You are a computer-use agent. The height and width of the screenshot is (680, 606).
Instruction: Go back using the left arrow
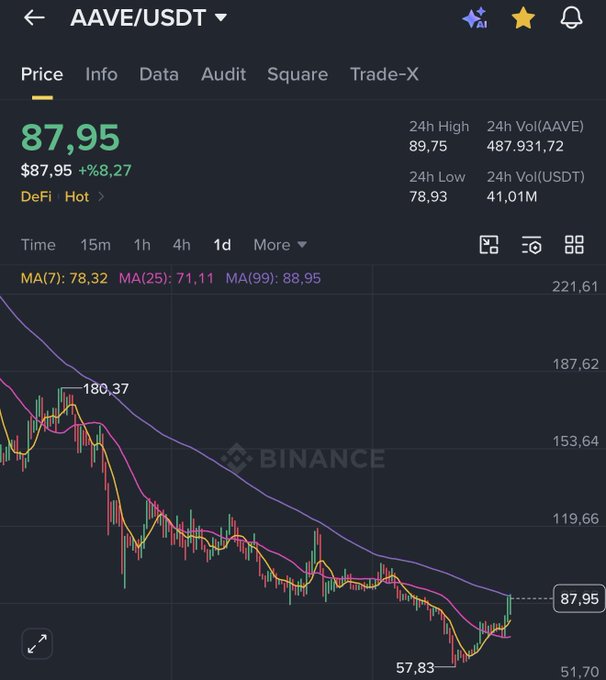pos(34,18)
